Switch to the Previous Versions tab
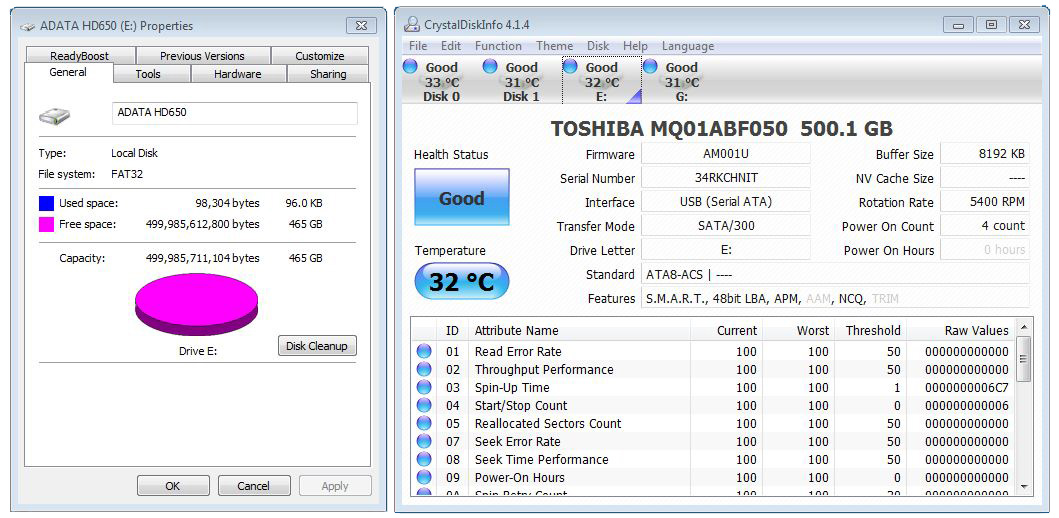1059x518 pixels. click(x=203, y=56)
